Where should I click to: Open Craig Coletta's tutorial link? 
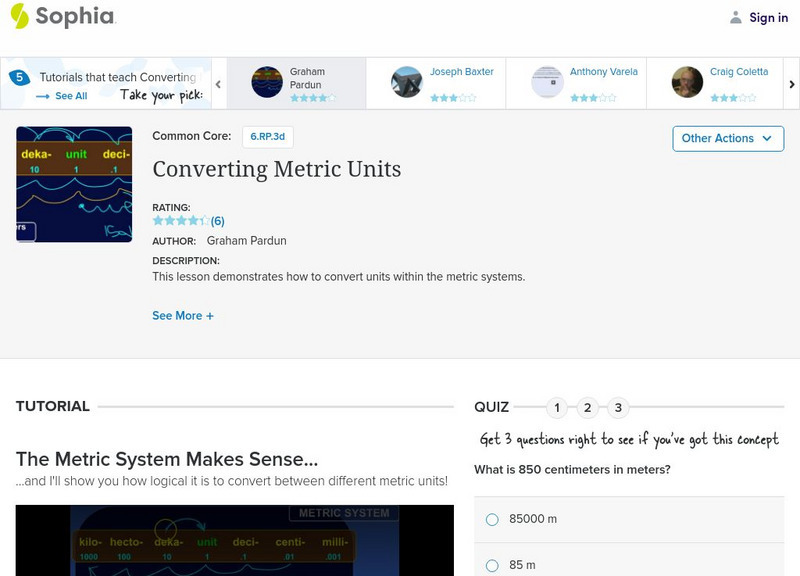pyautogui.click(x=739, y=72)
